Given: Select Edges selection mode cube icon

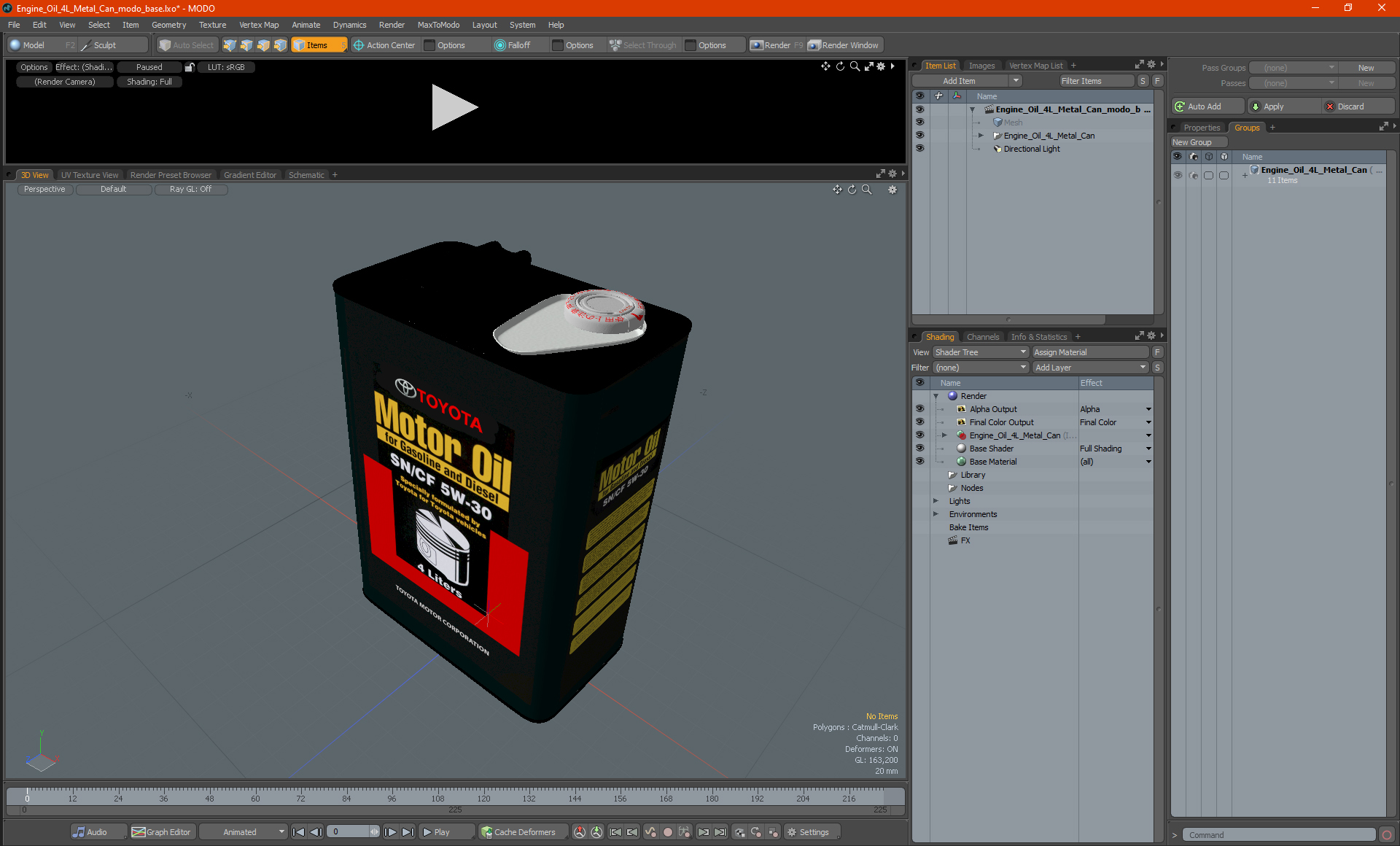Looking at the screenshot, I should point(246,45).
